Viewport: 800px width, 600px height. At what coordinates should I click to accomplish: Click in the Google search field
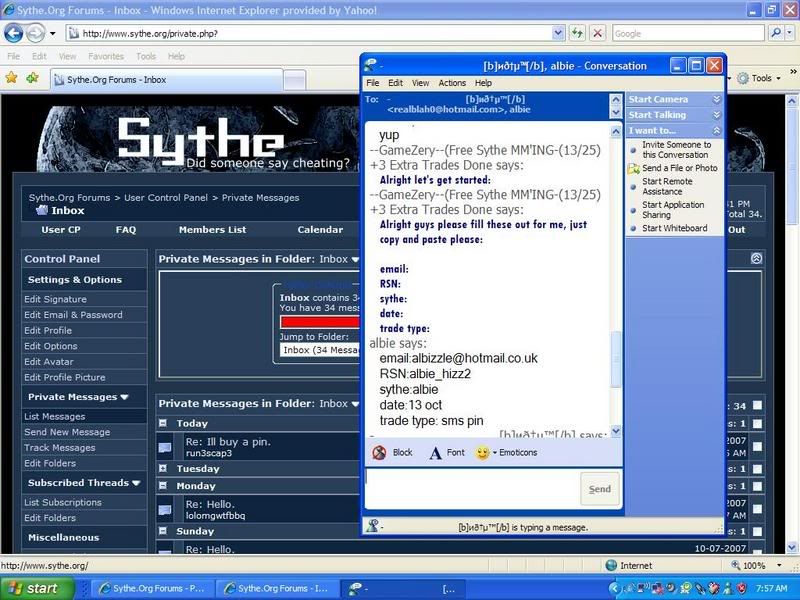(689, 34)
